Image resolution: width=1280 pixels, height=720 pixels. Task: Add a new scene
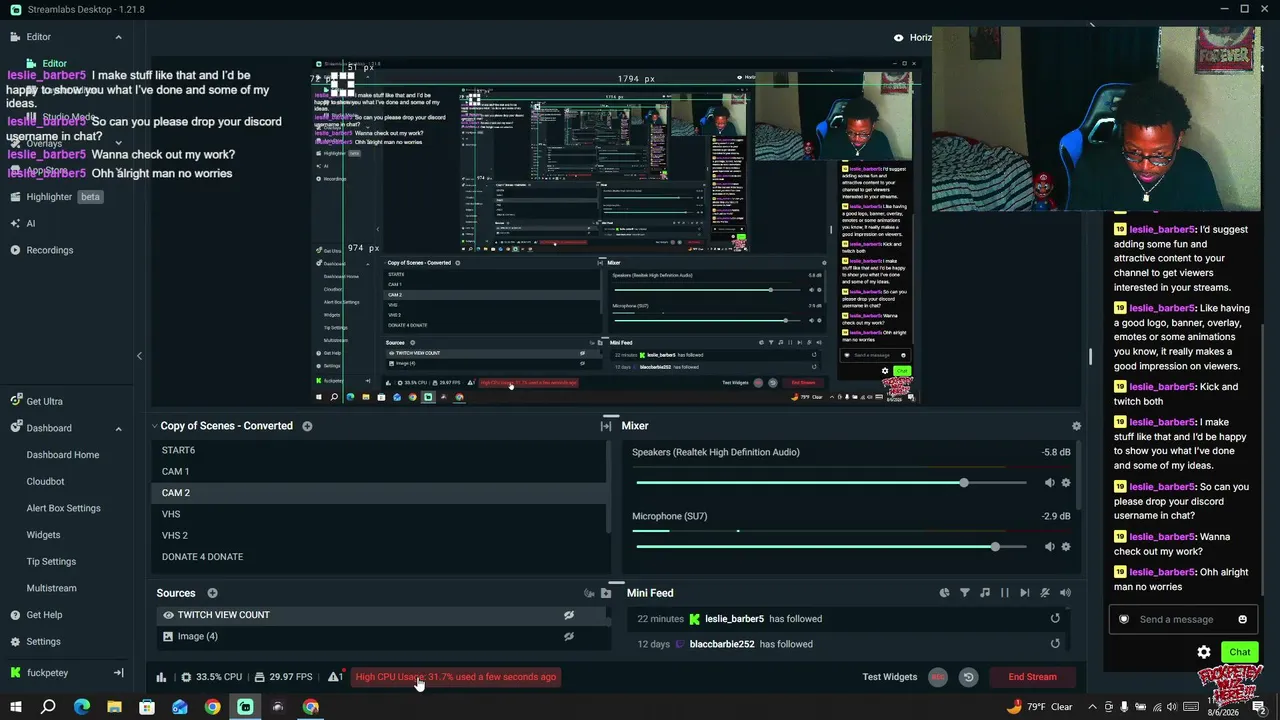[x=307, y=426]
